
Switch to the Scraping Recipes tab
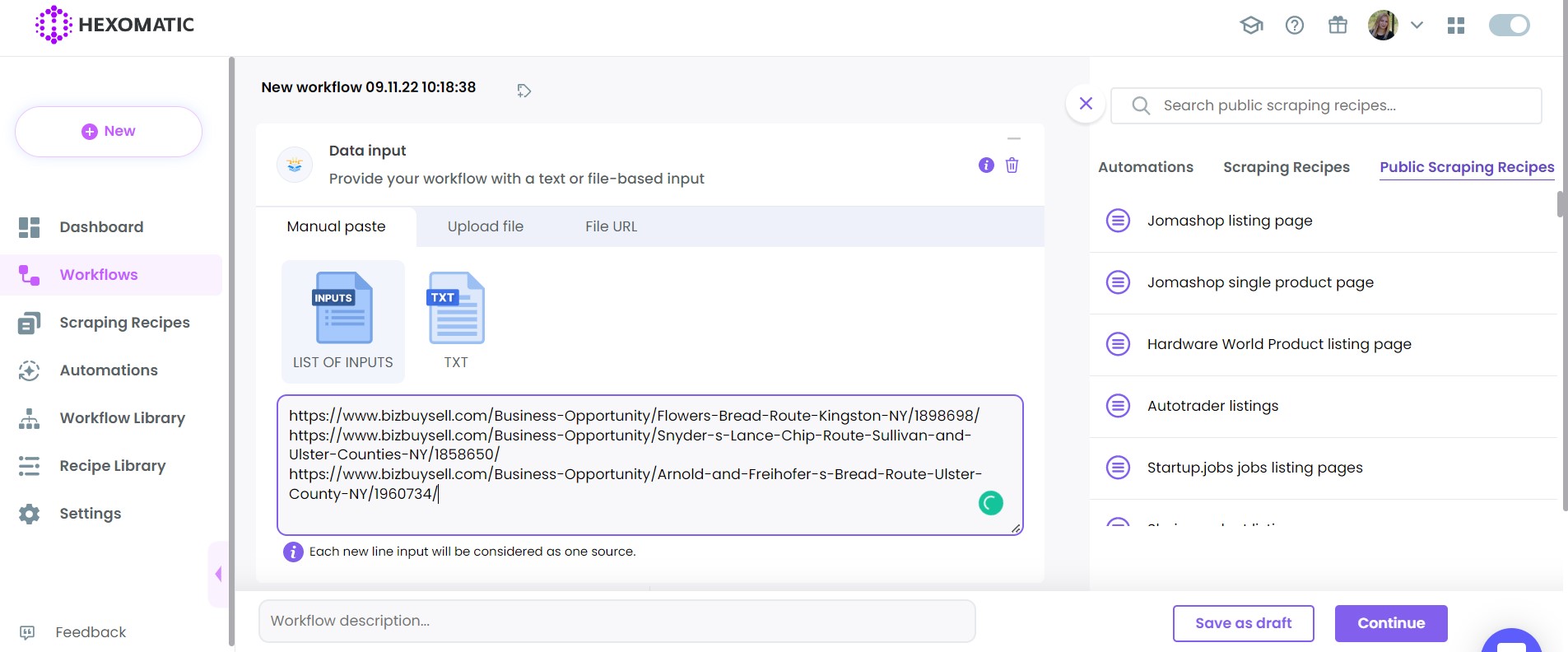[x=1286, y=167]
